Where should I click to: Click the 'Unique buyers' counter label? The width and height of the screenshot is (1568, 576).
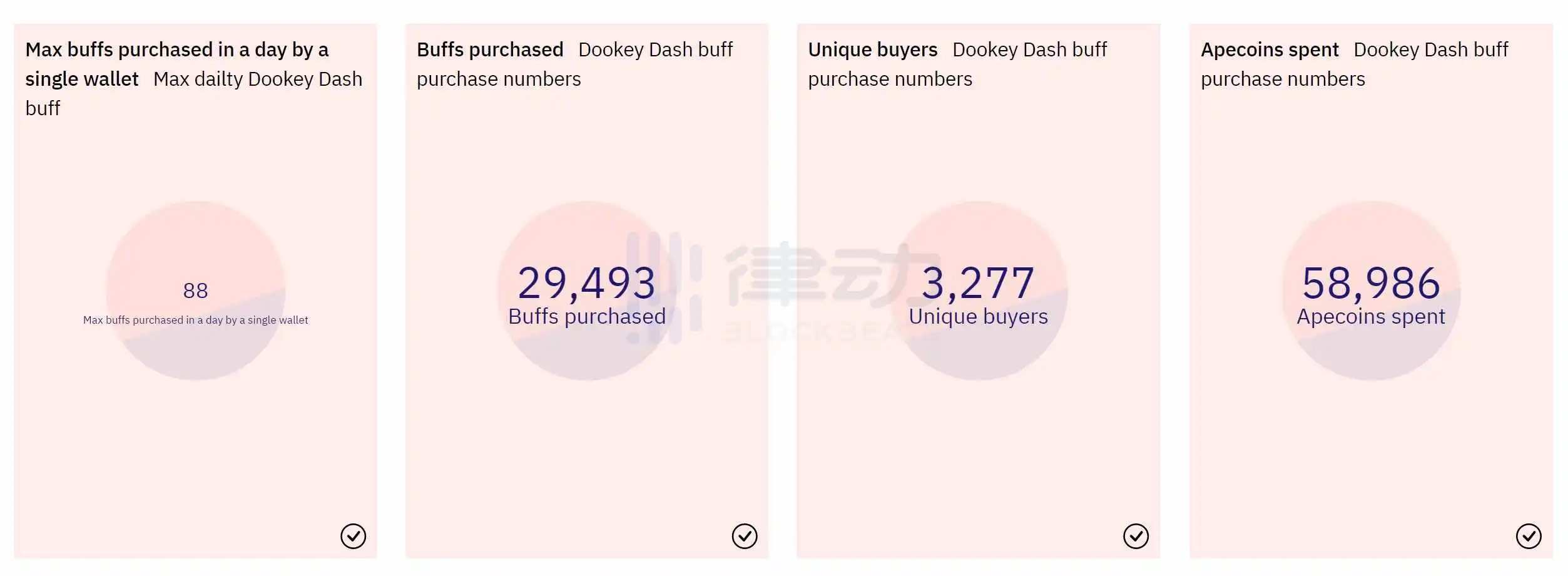click(978, 317)
